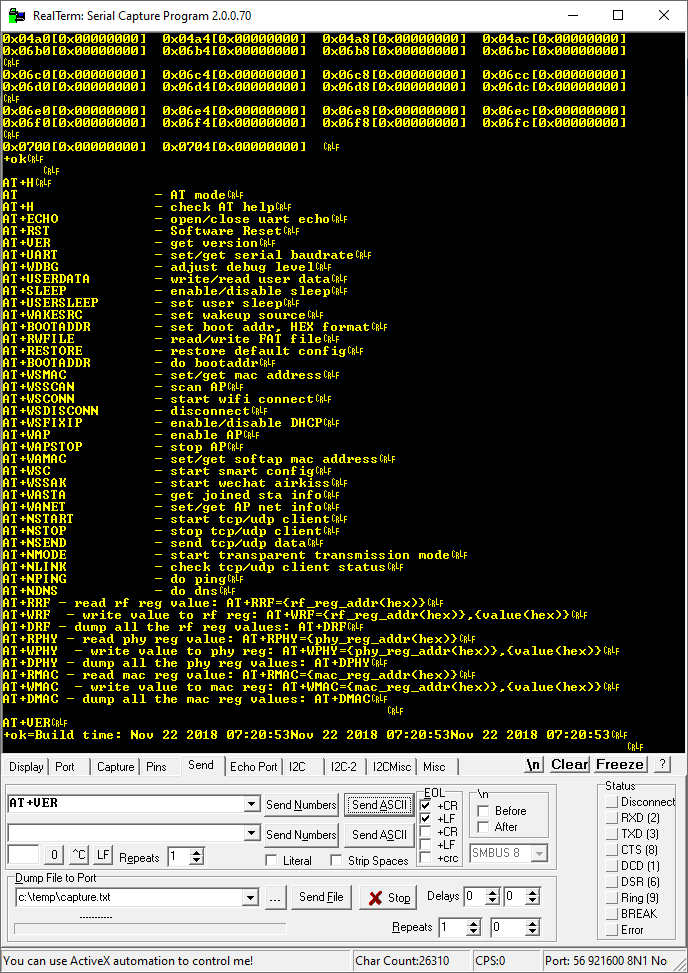Increase the lower Repeats spinner showing 1
Viewport: 688px width, 973px height.
473,924
